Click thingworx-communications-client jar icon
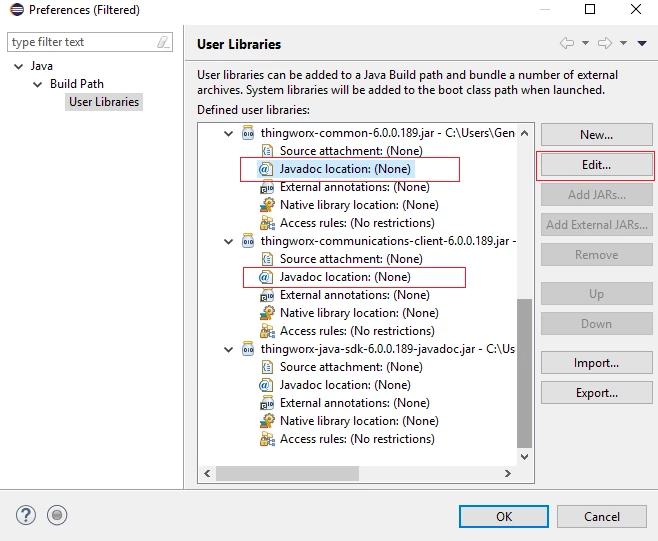The image size is (658, 541). [x=248, y=241]
